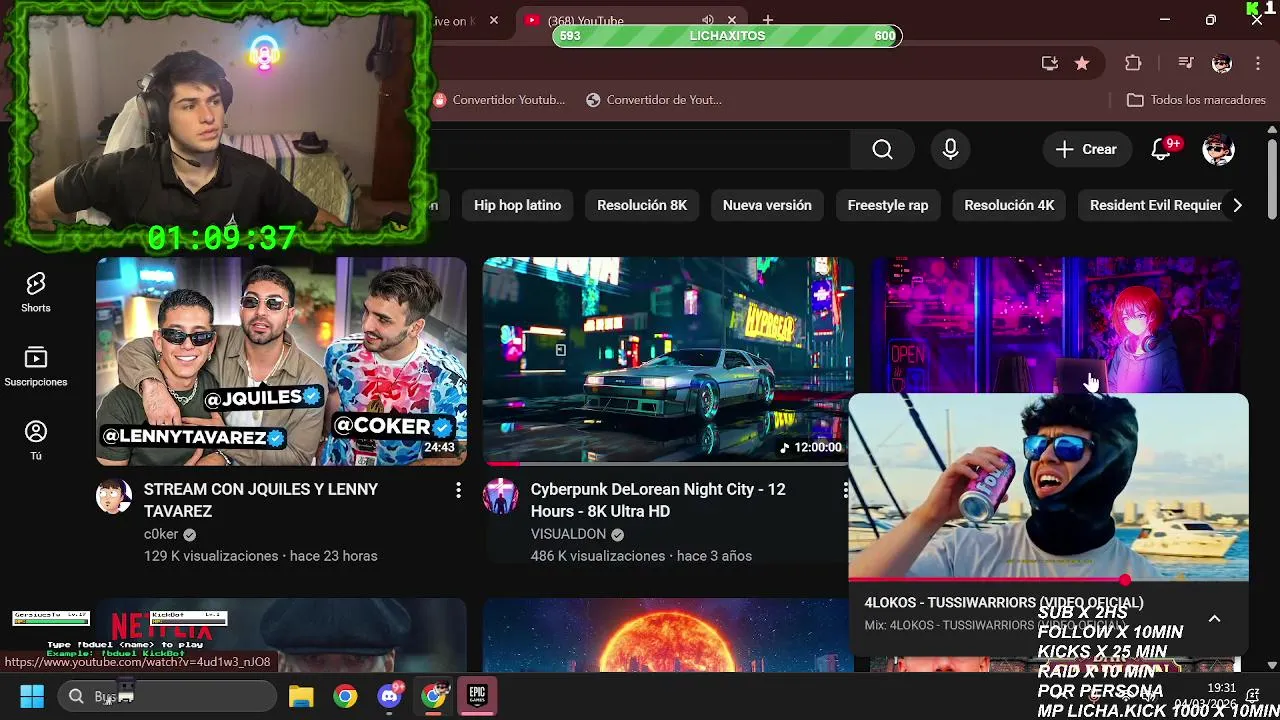Open Chrome media control icon
Image resolution: width=1280 pixels, height=720 pixels.
point(1186,63)
